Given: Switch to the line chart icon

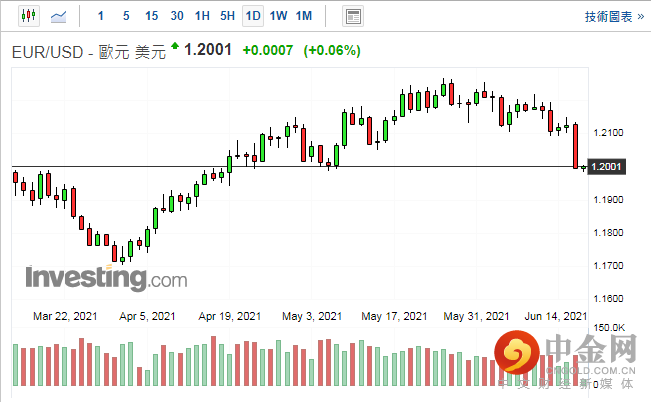Looking at the screenshot, I should [x=60, y=16].
